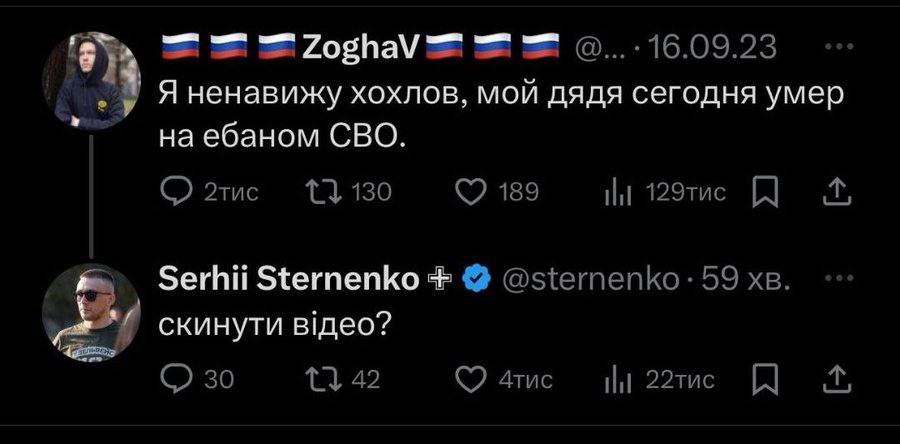
Task: Bookmark Serhii Sternenko's reply
Action: click(x=765, y=380)
